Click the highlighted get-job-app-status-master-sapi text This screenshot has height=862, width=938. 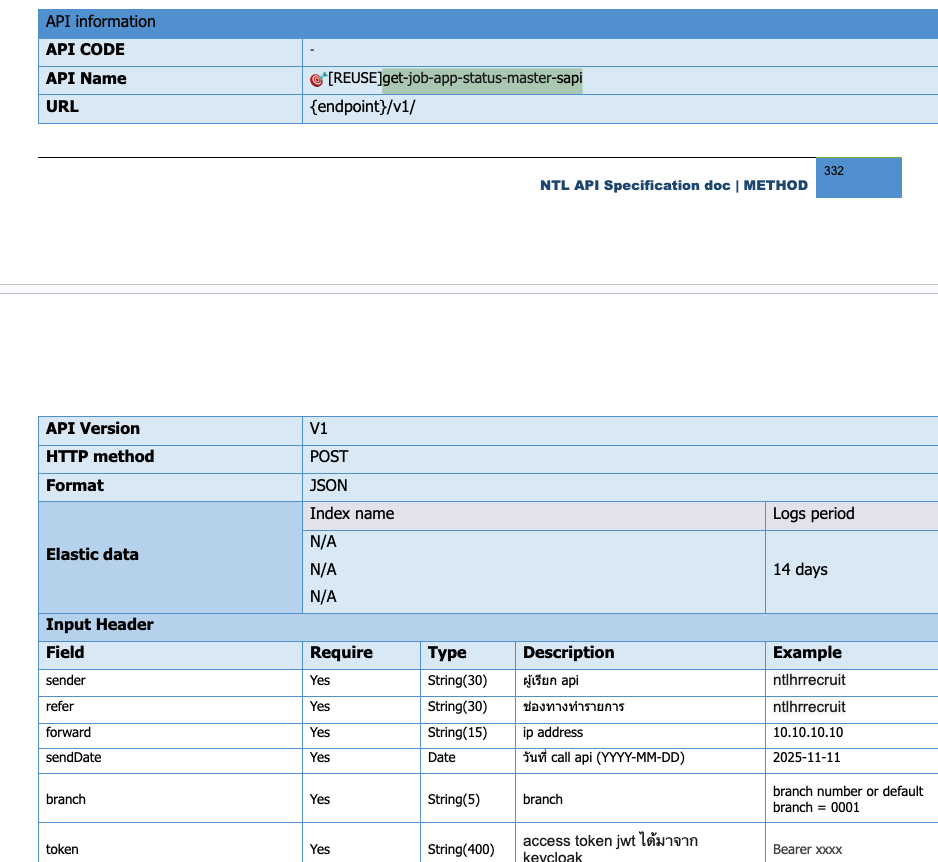click(x=482, y=78)
